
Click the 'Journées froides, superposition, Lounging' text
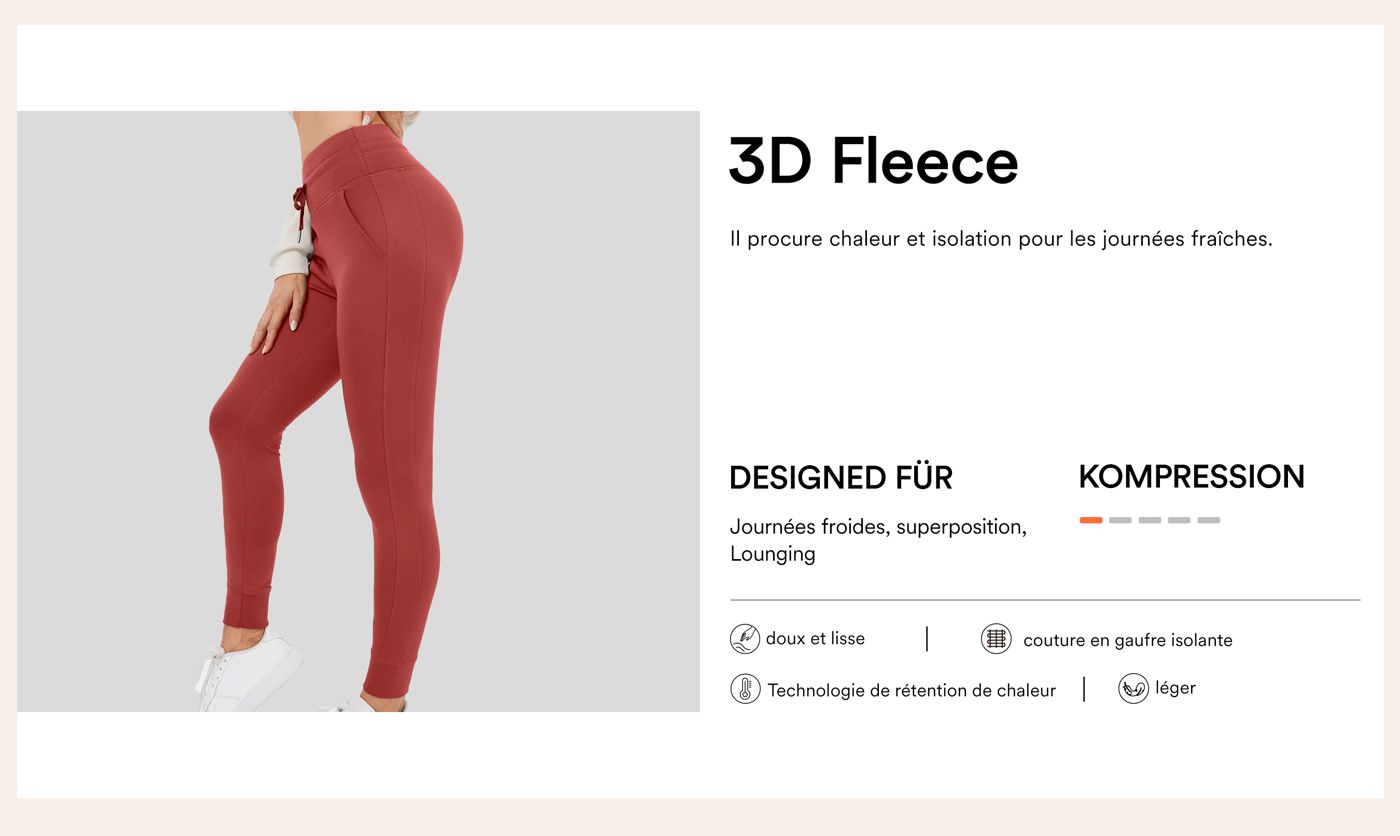pyautogui.click(x=879, y=540)
